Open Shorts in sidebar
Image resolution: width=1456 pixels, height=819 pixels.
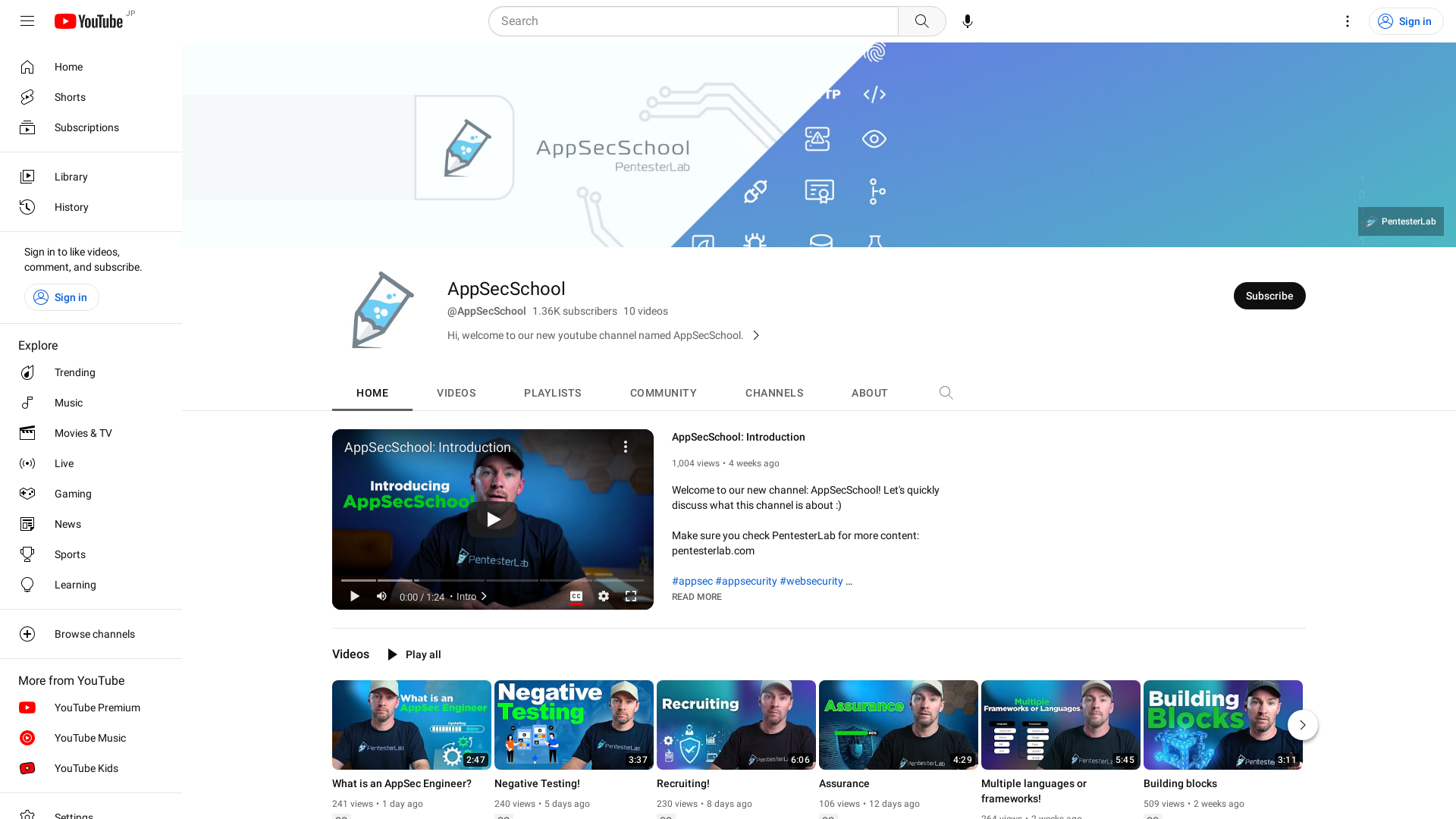(x=91, y=97)
